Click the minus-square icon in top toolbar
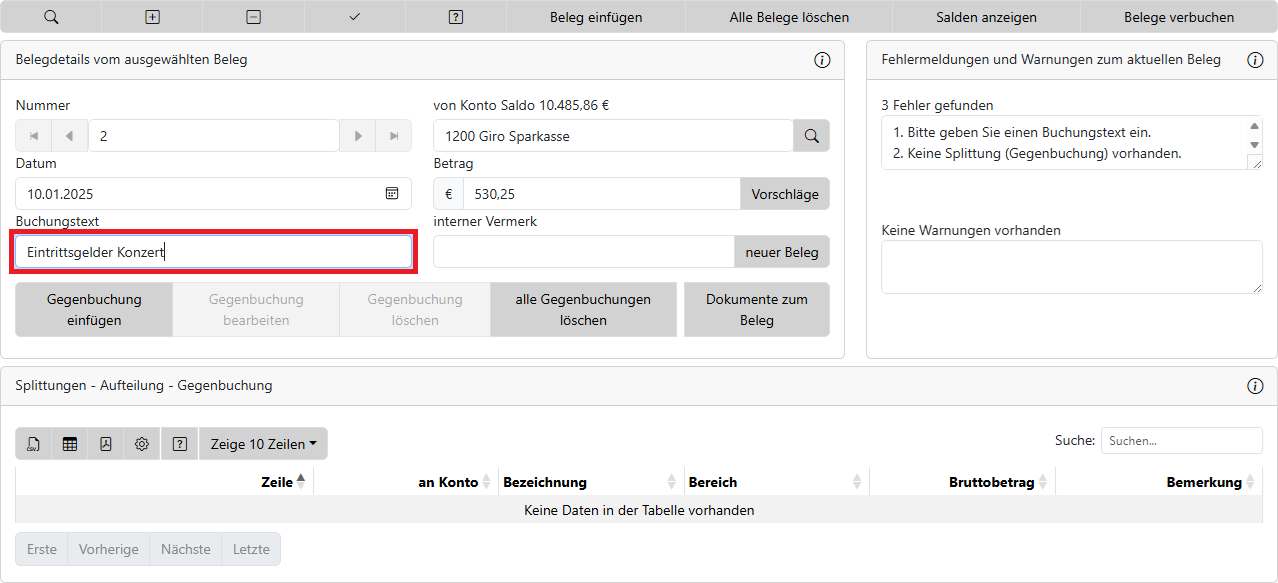1278x583 pixels. click(254, 17)
